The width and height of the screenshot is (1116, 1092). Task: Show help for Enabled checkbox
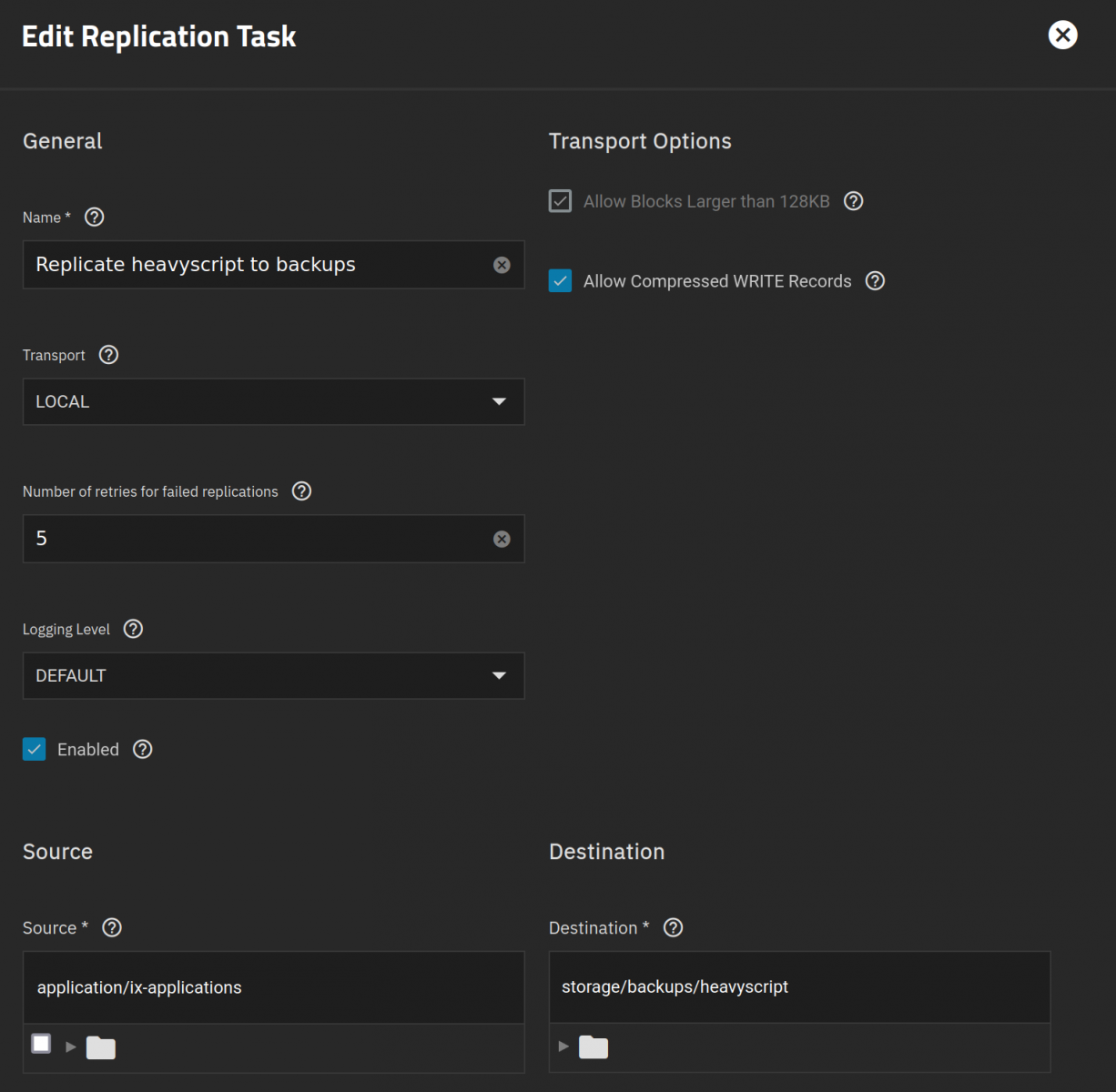coord(142,749)
